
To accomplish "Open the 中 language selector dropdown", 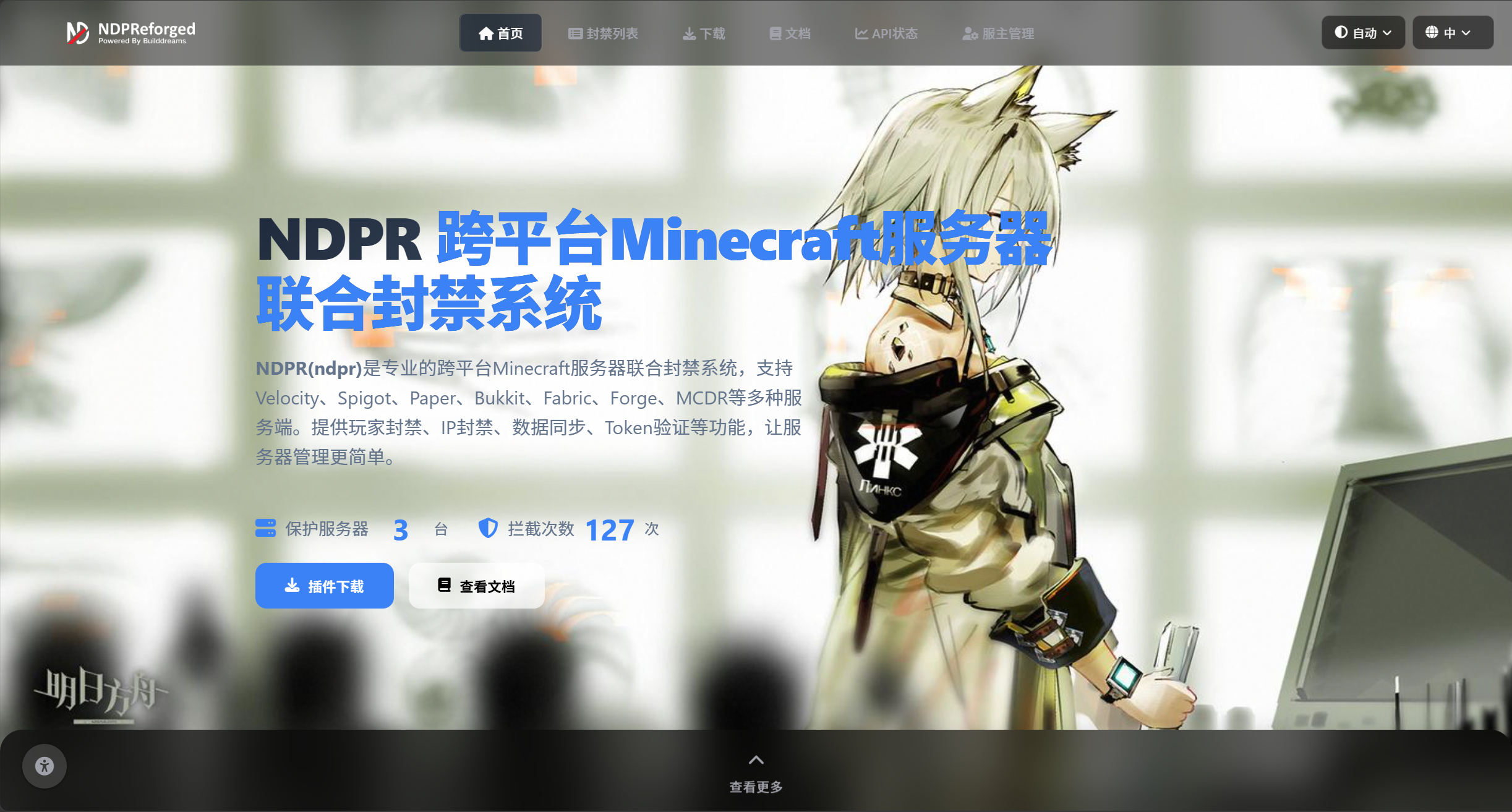I will (x=1453, y=33).
